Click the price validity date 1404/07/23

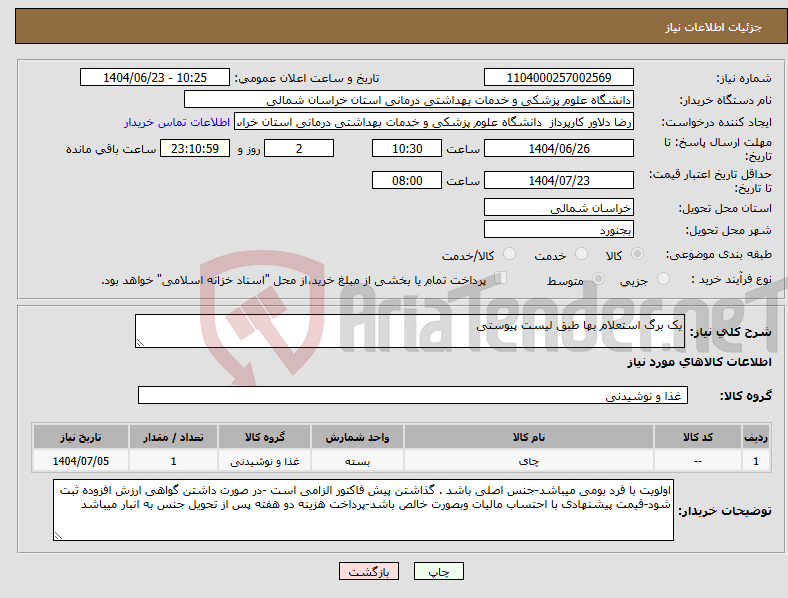coord(559,180)
